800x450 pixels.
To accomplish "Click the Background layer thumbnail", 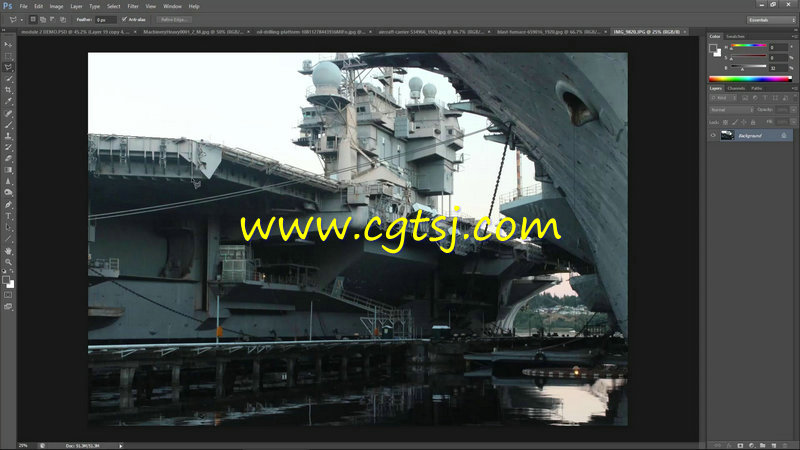I will [x=727, y=135].
